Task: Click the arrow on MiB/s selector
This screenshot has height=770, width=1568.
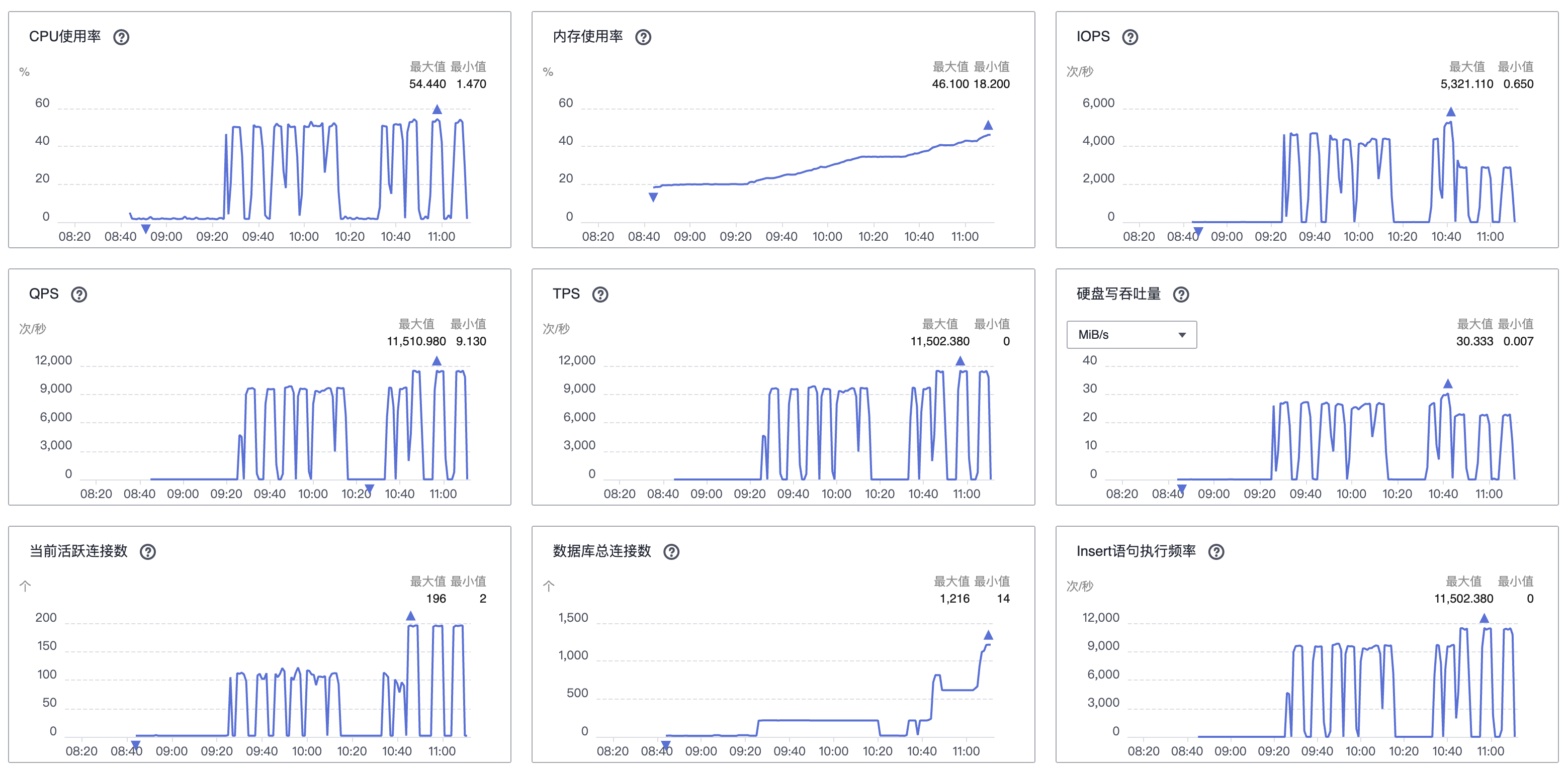Action: pos(1181,335)
